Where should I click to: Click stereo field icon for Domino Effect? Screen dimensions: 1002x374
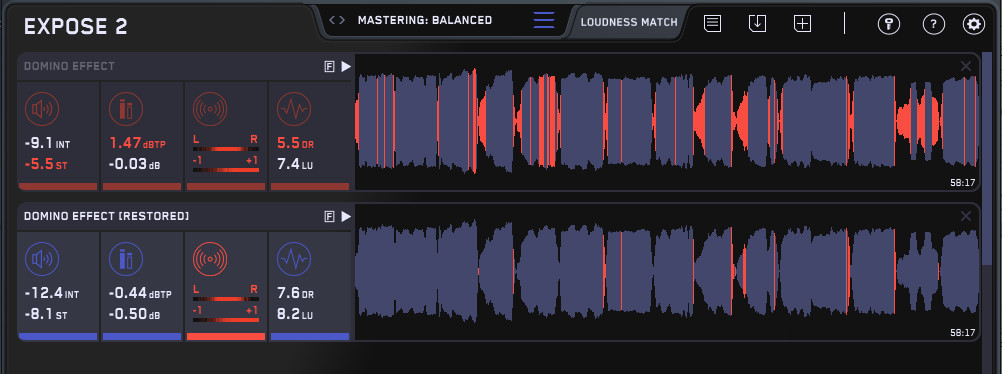[x=210, y=109]
